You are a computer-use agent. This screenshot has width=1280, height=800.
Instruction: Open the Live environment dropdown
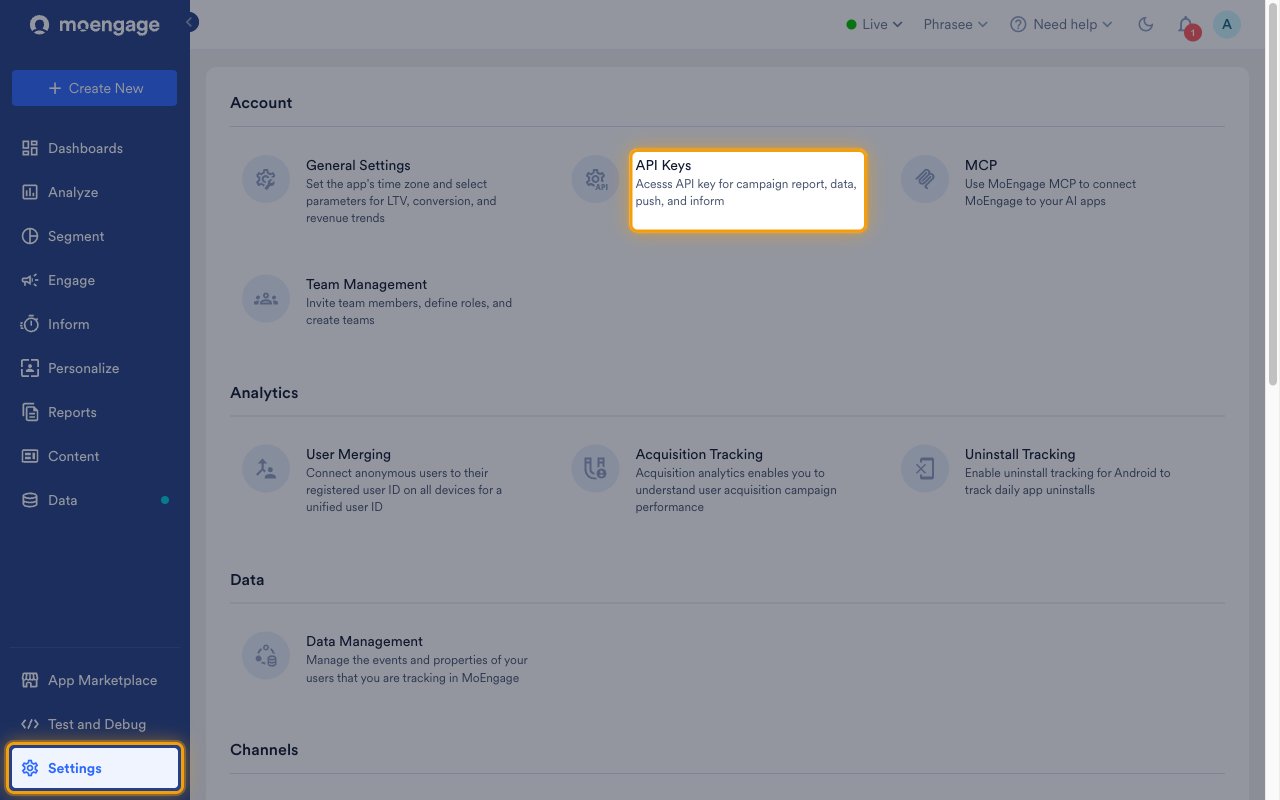click(x=874, y=24)
